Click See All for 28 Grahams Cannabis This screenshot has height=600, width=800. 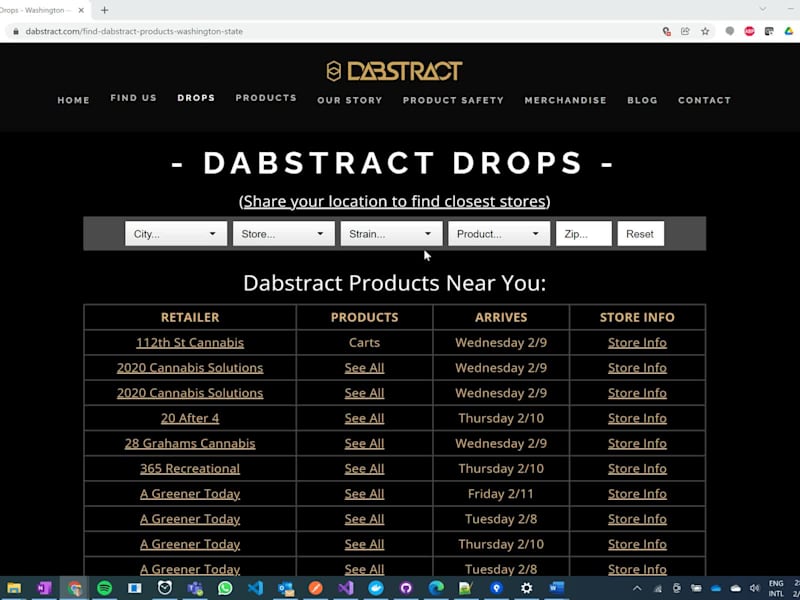tap(364, 443)
